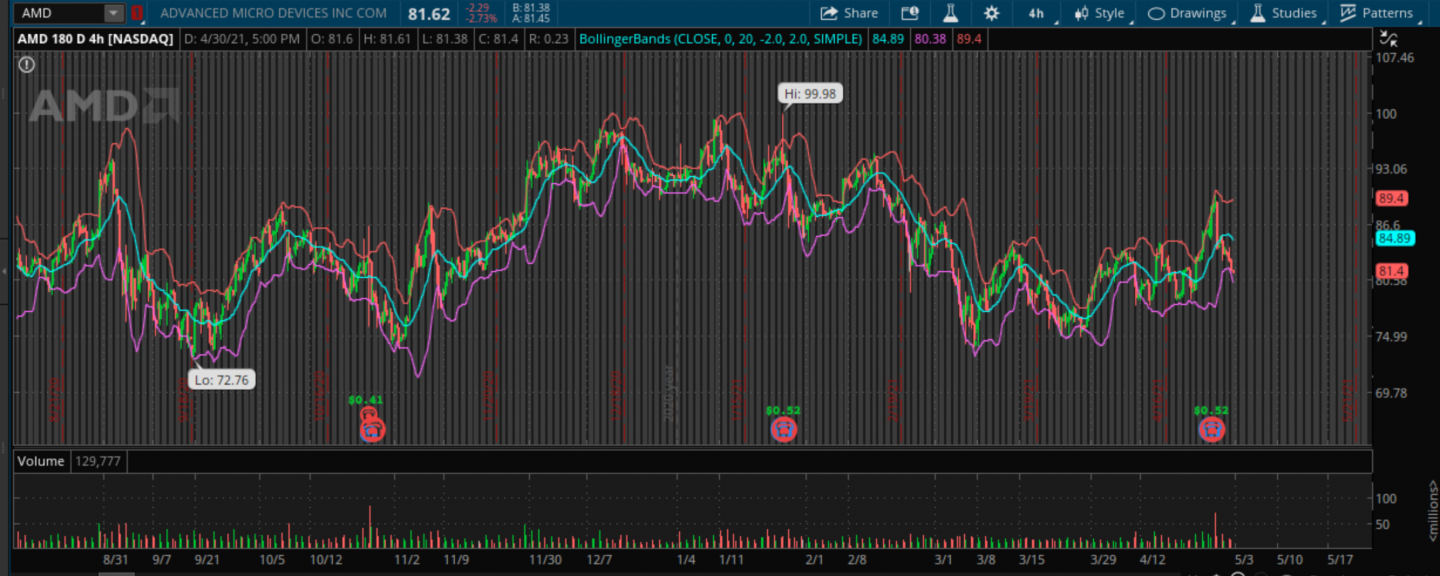The height and width of the screenshot is (576, 1440).
Task: Open chart settings gear icon
Action: coord(991,13)
